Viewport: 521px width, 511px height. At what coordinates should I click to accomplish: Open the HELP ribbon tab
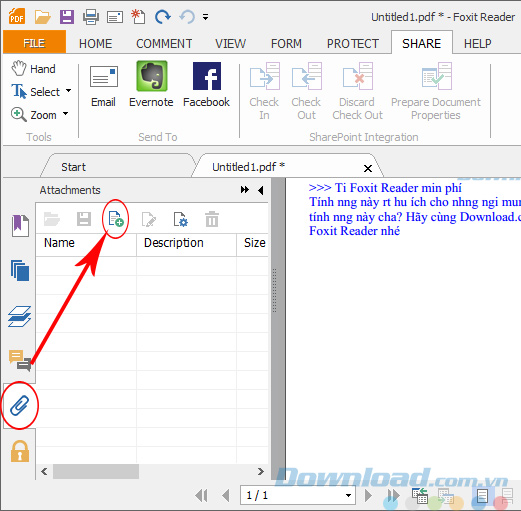(477, 43)
